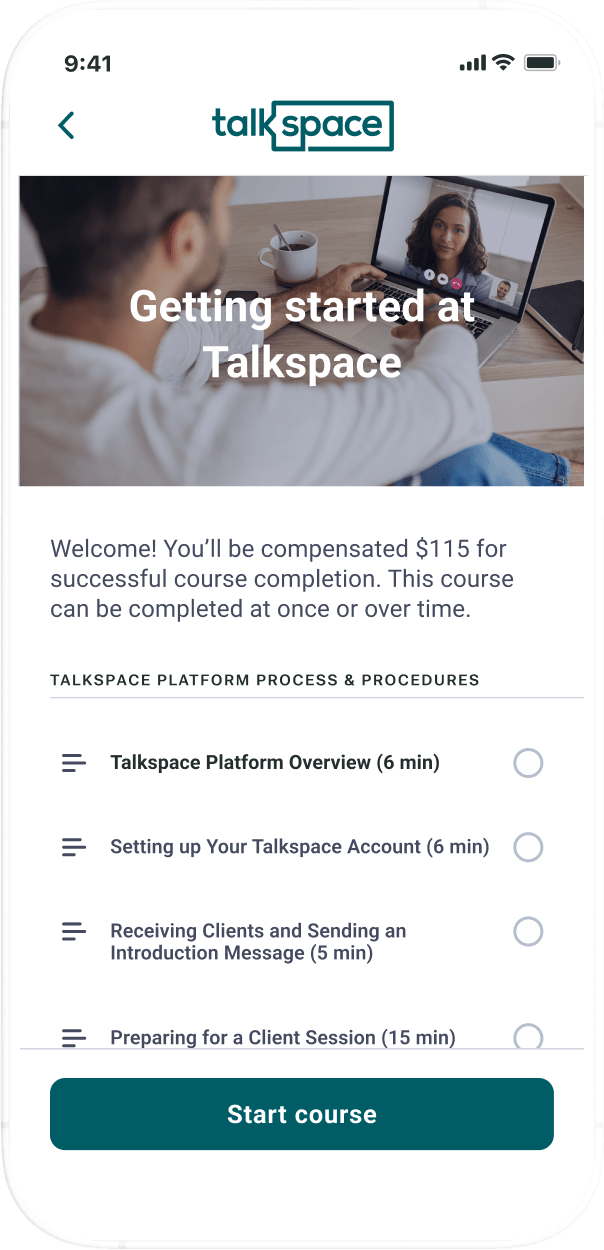Screen dimensions: 604x1250
Task: Tap the Getting started at Talkspace banner image
Action: point(302,330)
